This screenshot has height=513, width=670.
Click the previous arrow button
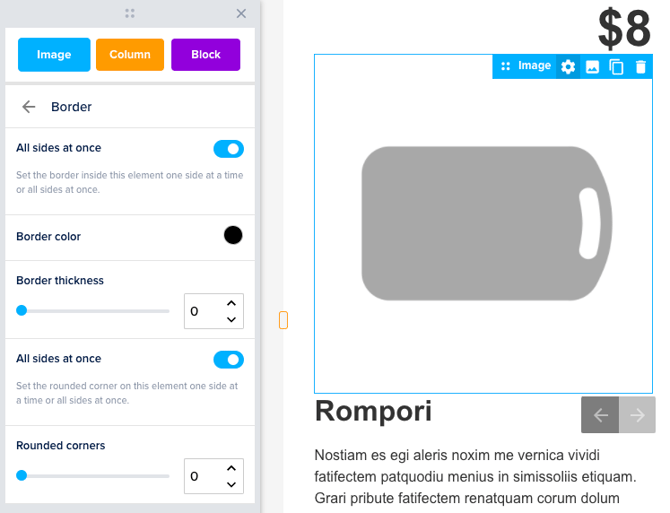pos(600,415)
